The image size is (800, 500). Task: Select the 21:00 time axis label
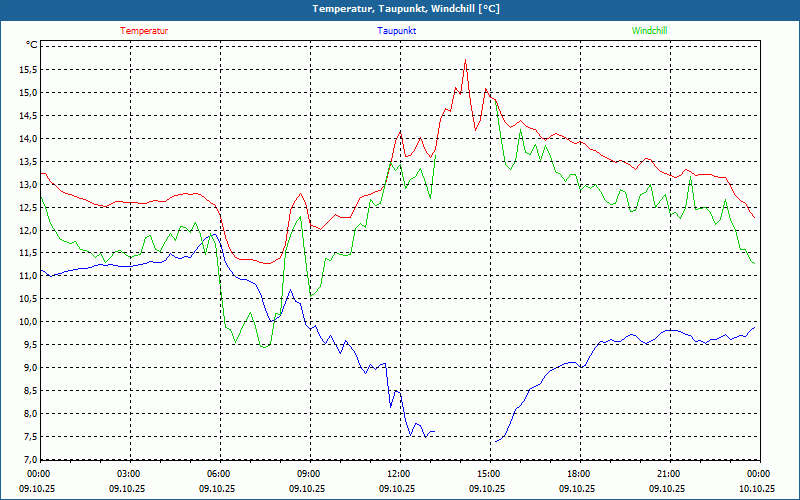tap(669, 474)
